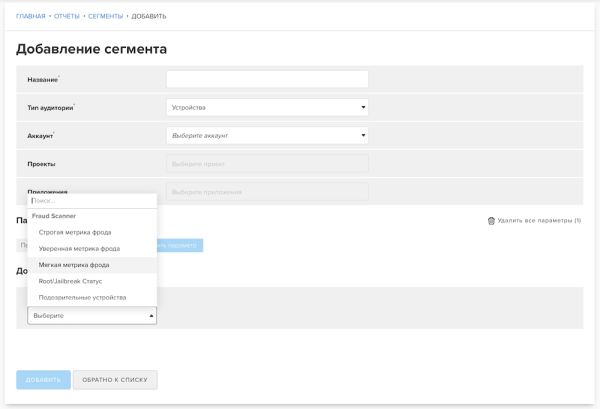
Task: Click the Удалить все параметры link text
Action: (x=539, y=220)
